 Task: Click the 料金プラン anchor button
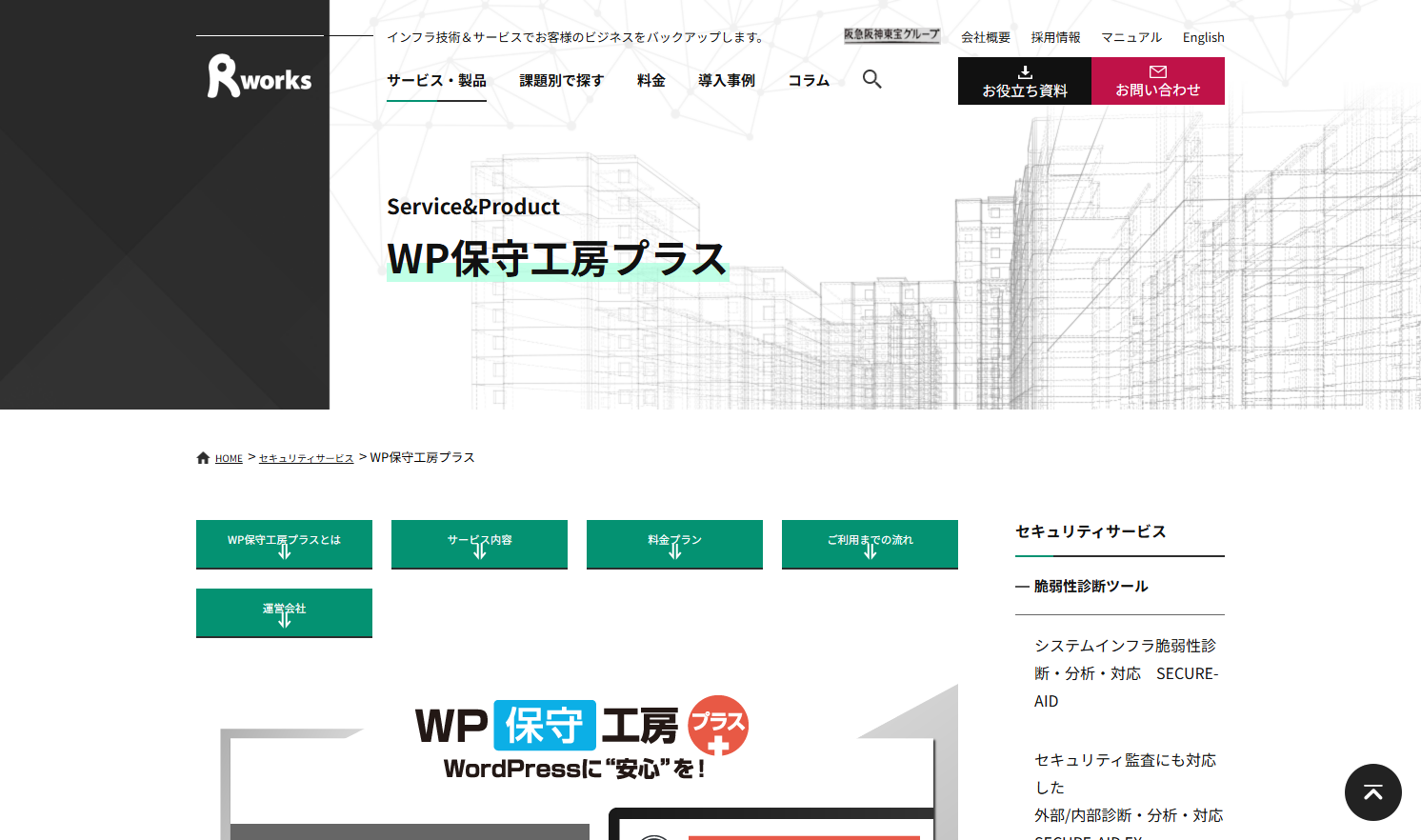tap(674, 544)
